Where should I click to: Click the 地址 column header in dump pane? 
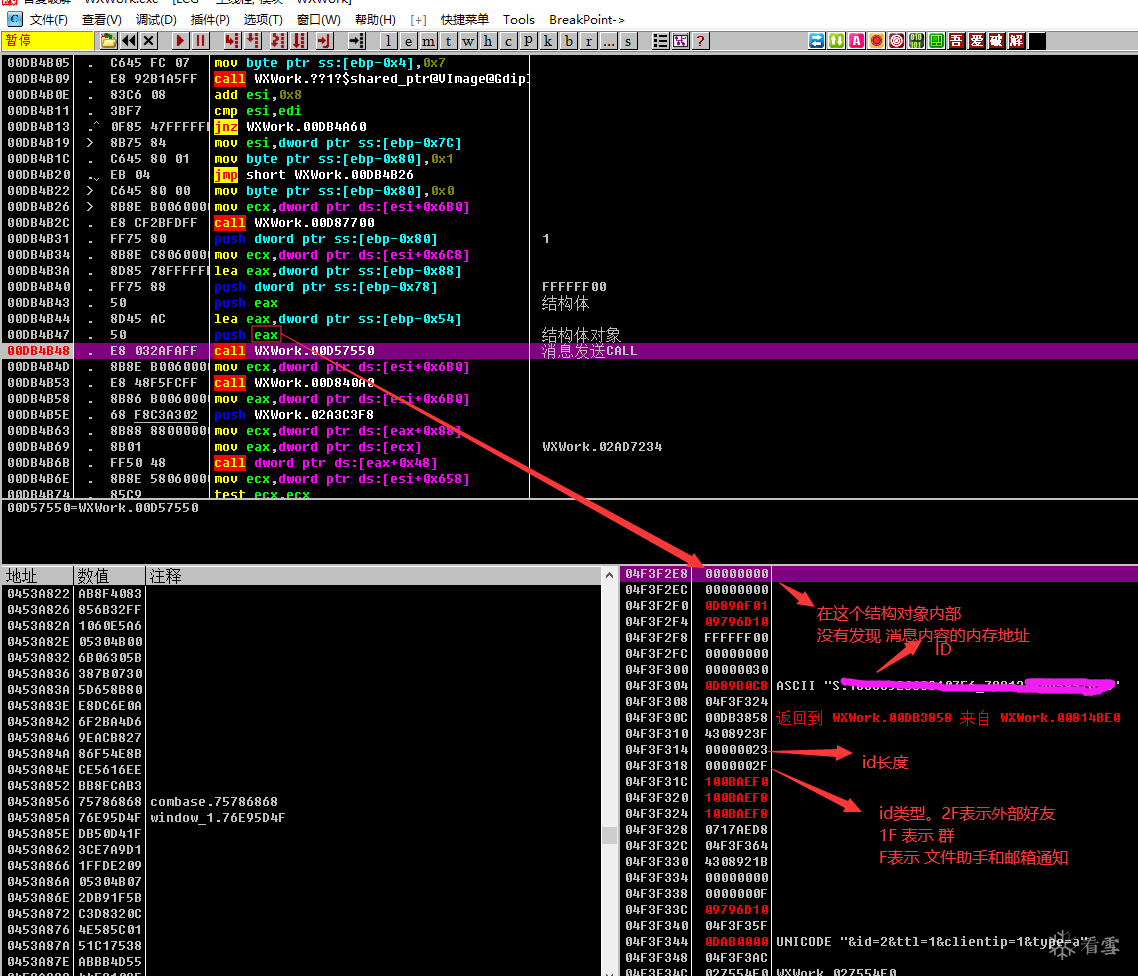coord(38,576)
